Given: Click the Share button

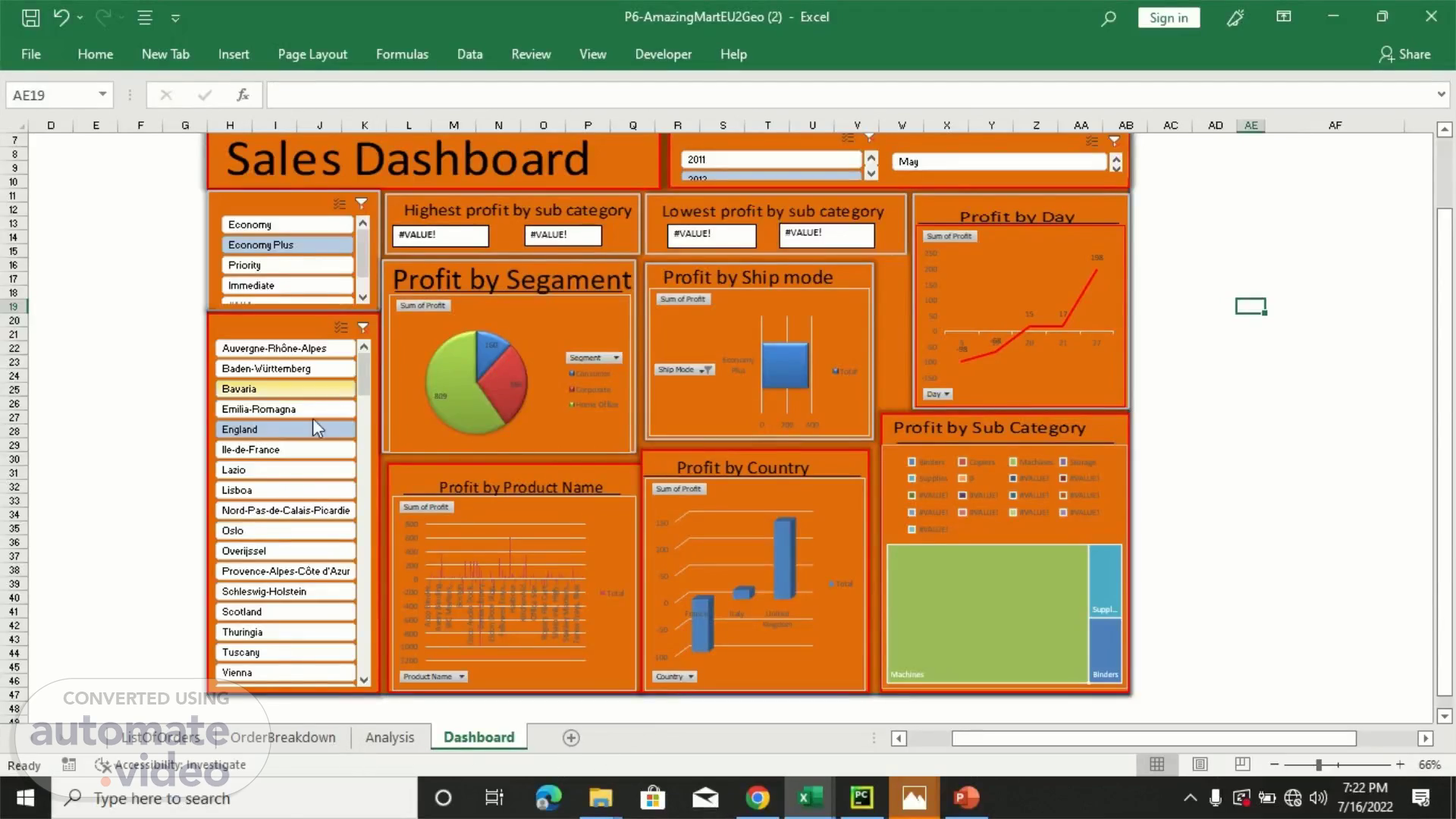Looking at the screenshot, I should click(x=1404, y=54).
